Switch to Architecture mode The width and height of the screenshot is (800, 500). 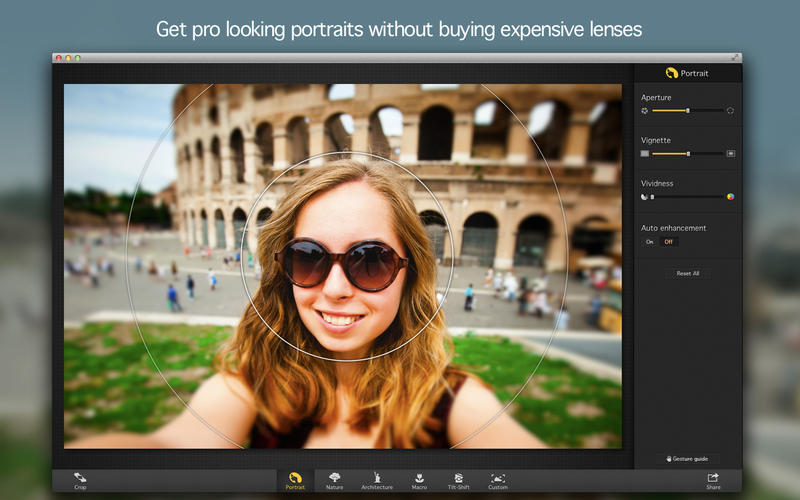point(377,480)
